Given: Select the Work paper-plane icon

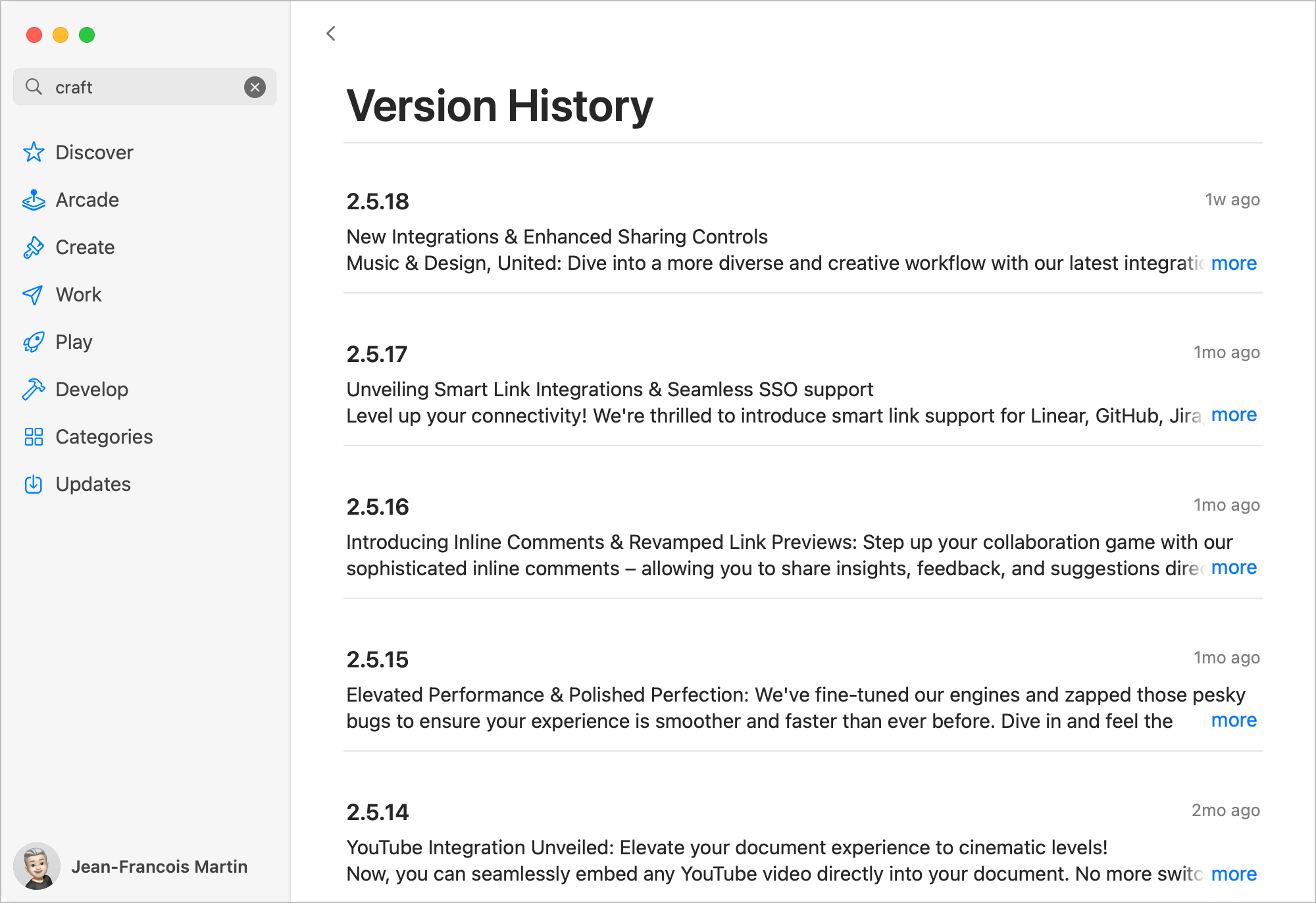Looking at the screenshot, I should coord(34,294).
